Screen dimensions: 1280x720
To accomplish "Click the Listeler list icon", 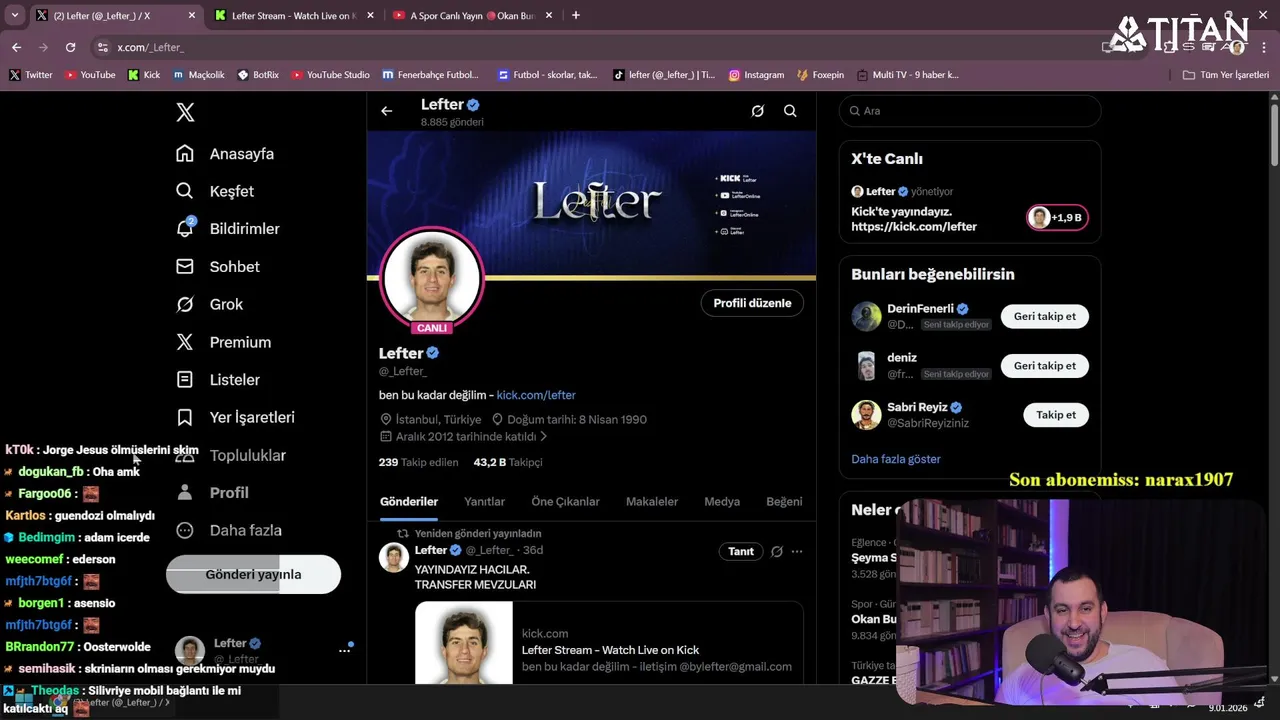I will 185,380.
